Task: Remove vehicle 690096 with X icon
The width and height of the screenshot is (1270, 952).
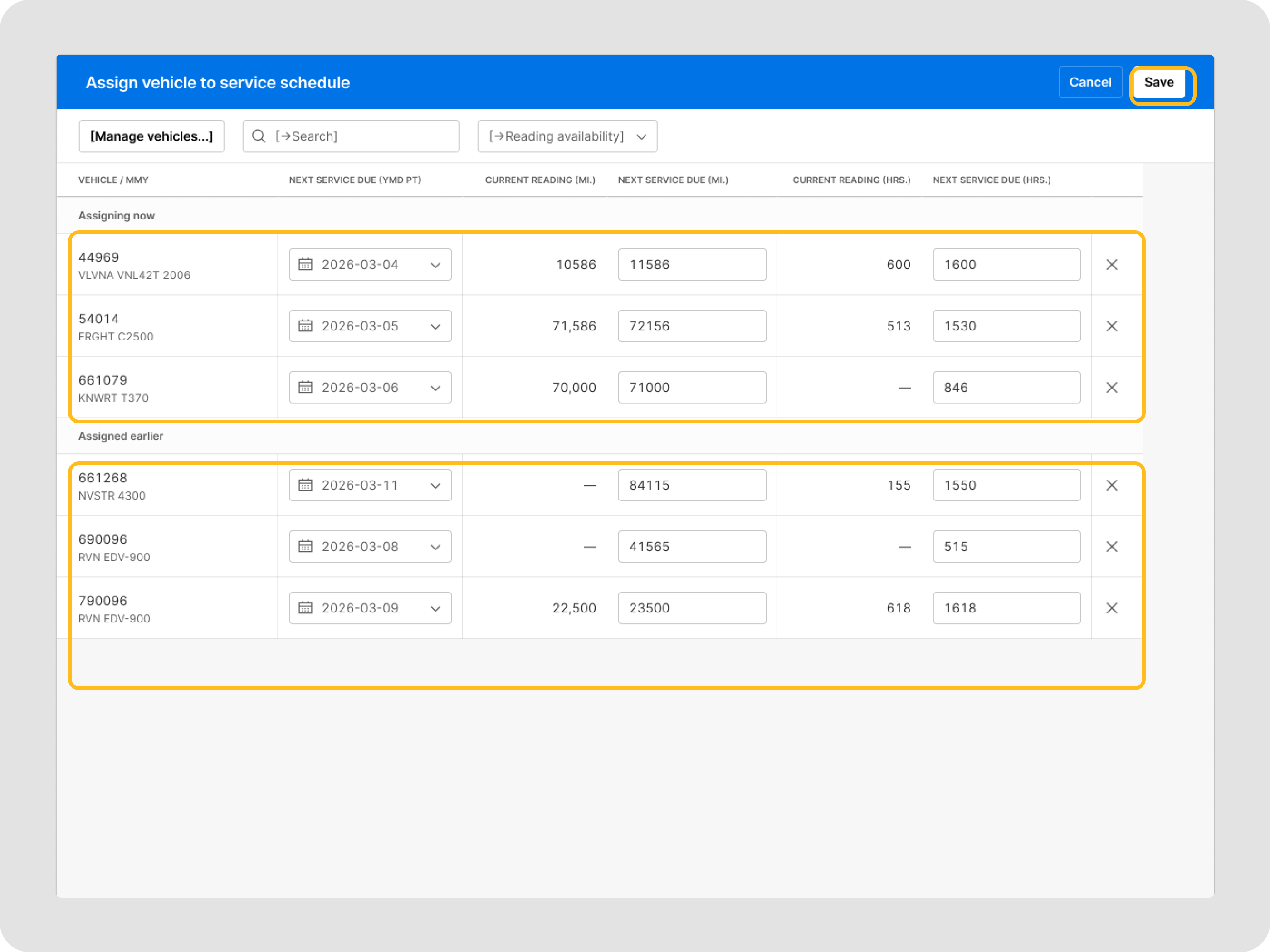Action: tap(1112, 546)
